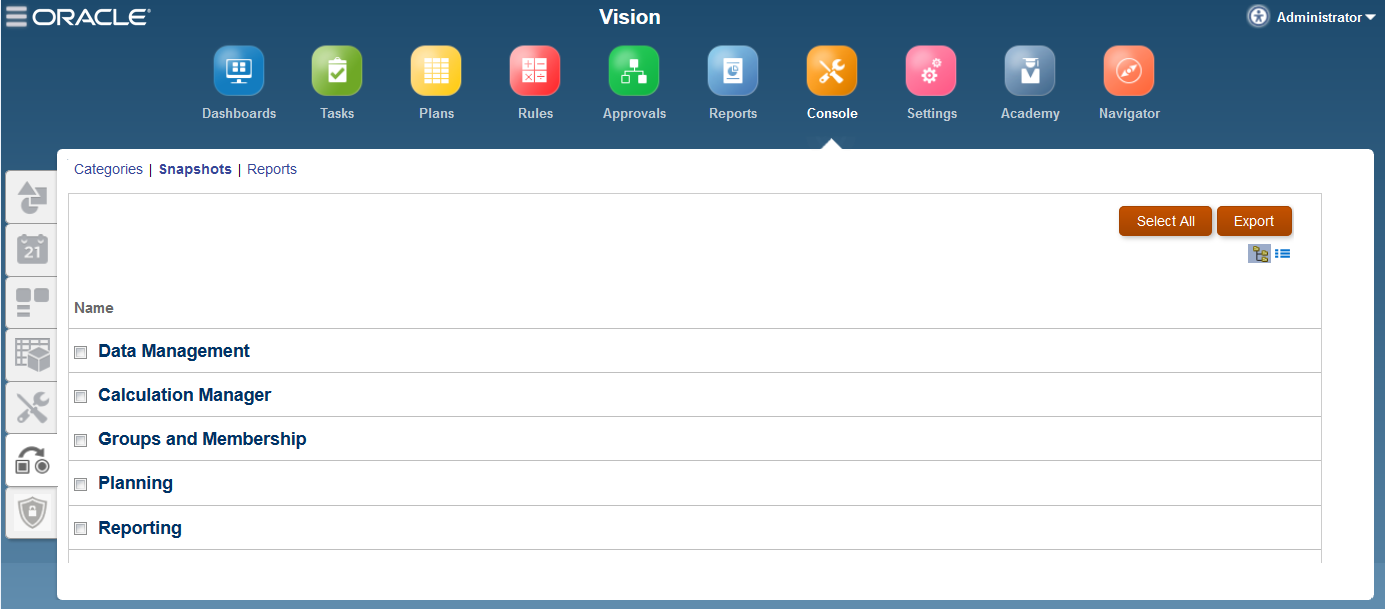Screen dimensions: 1385x609
Task: Click the accessibility icon beside Administrator
Action: click(x=1258, y=17)
